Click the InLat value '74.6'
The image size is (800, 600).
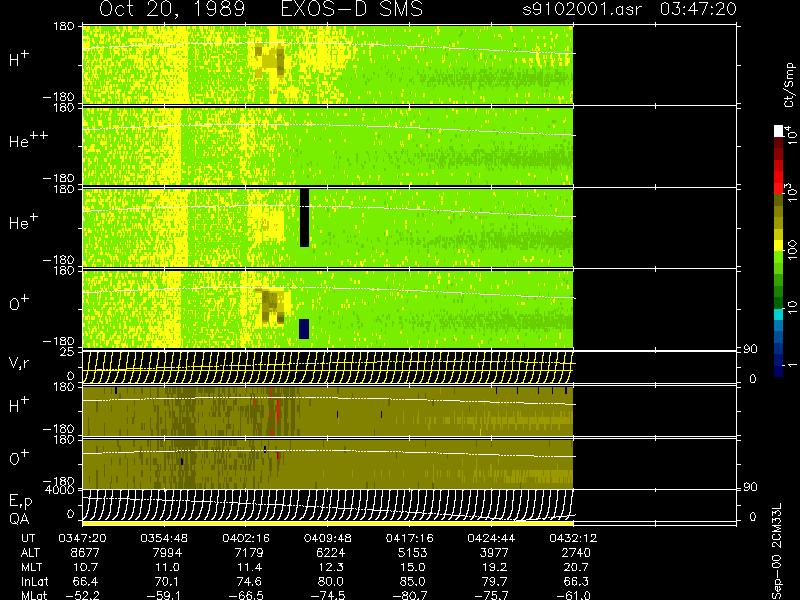(x=249, y=582)
